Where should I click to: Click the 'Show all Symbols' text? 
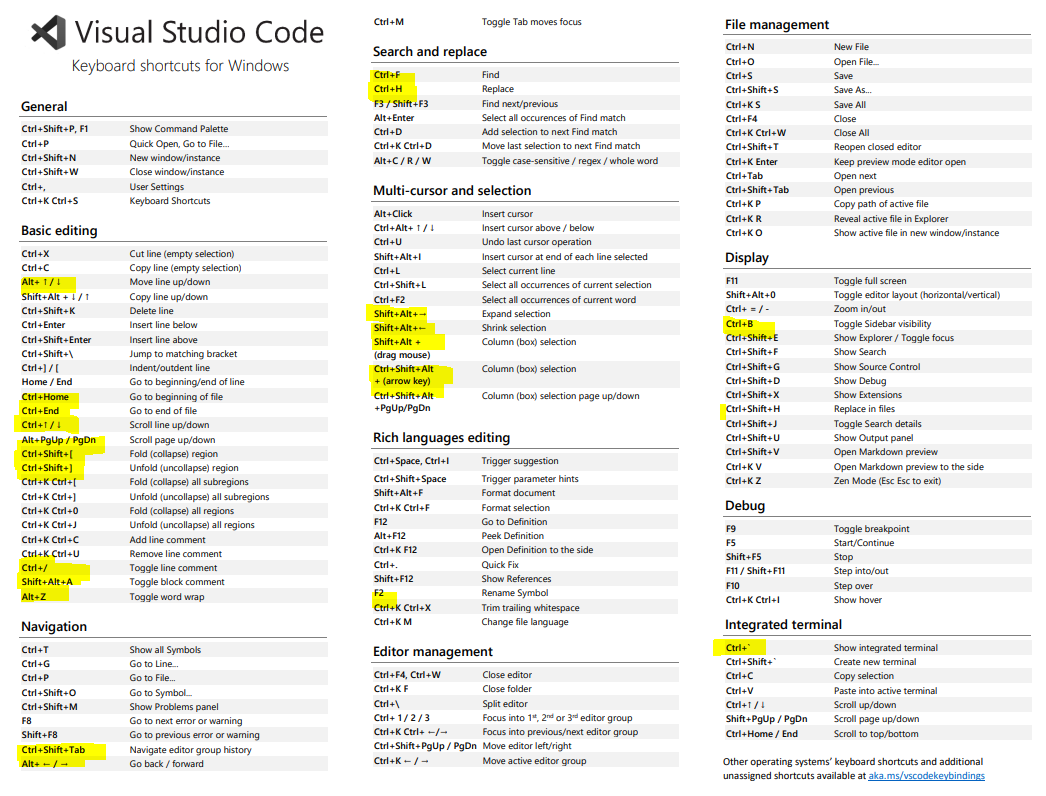[165, 650]
